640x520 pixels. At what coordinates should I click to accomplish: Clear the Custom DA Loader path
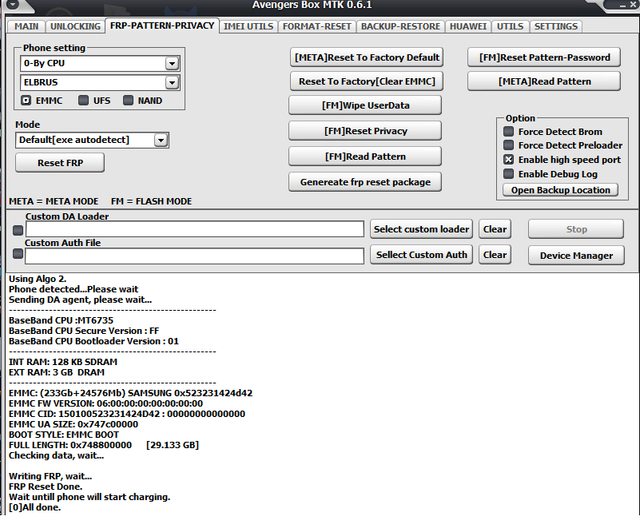click(x=495, y=229)
